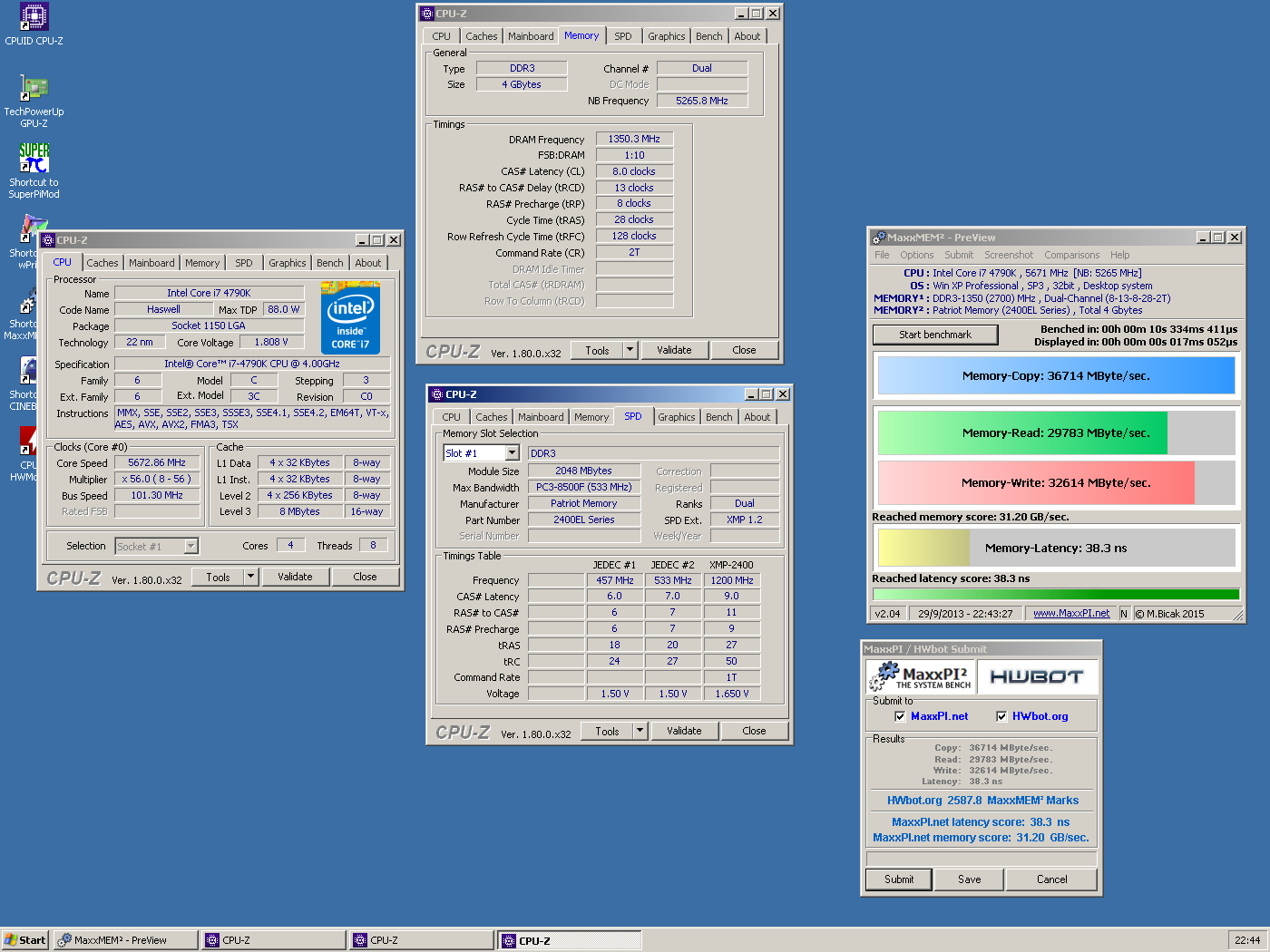This screenshot has width=1270, height=952.
Task: Click Validate in CPU-Z Memory window
Action: [x=674, y=350]
